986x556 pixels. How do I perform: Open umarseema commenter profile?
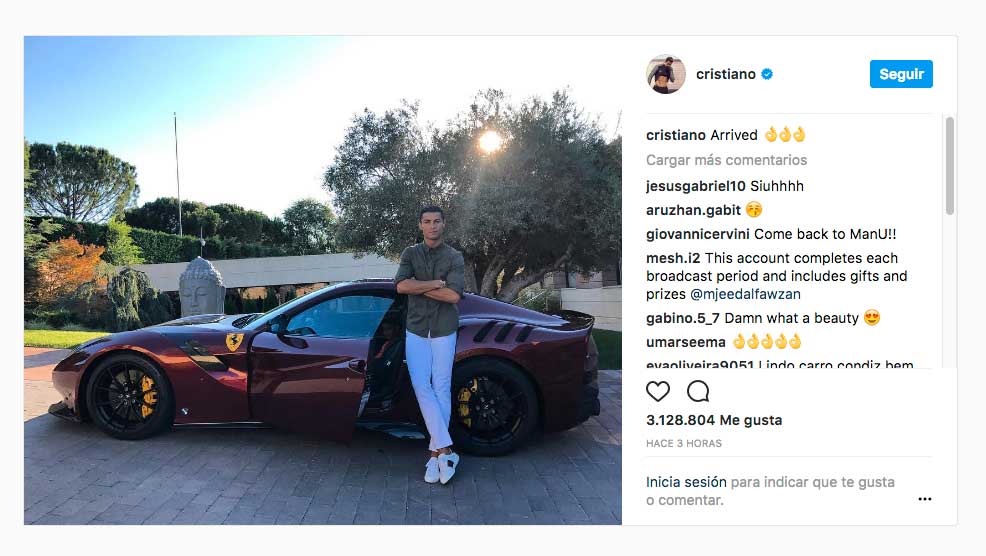685,342
